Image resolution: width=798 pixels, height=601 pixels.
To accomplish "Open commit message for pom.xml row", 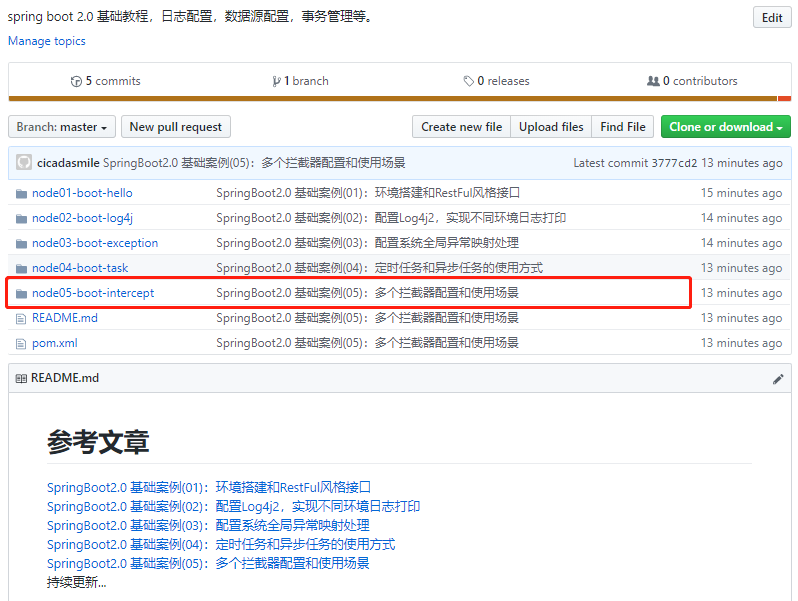I will (x=367, y=342).
